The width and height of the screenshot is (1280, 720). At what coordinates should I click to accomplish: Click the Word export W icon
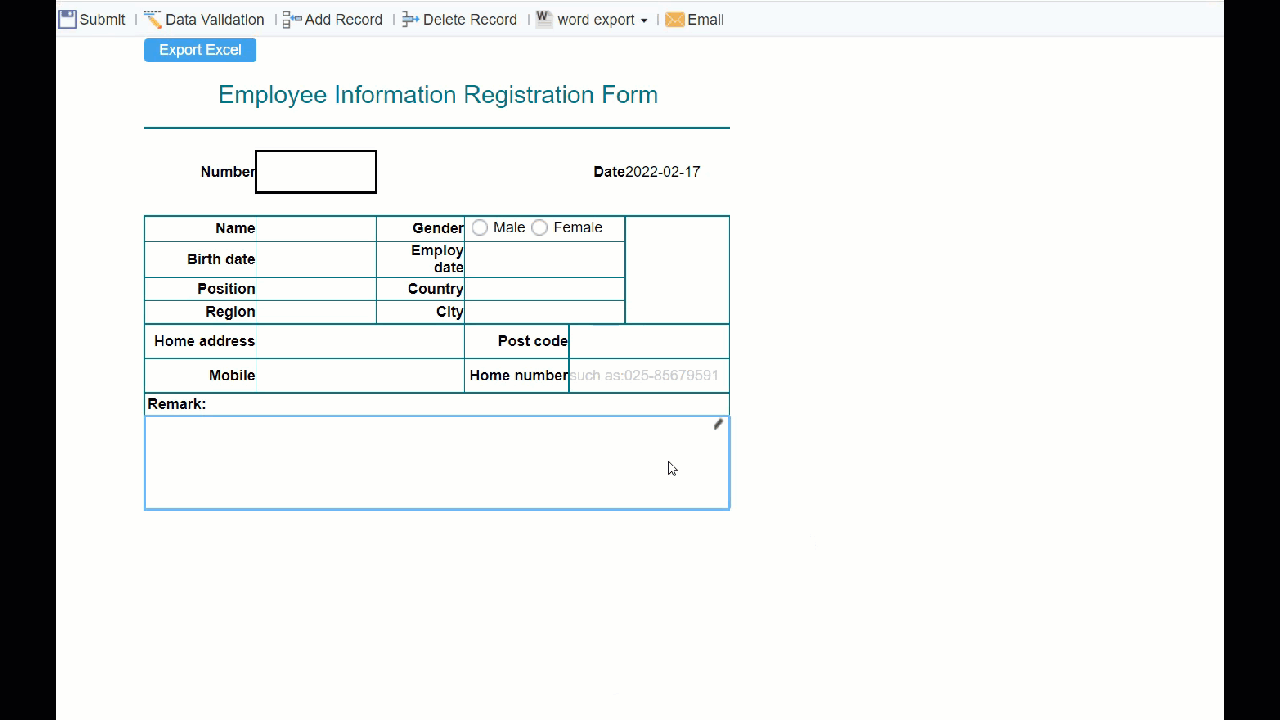point(542,18)
